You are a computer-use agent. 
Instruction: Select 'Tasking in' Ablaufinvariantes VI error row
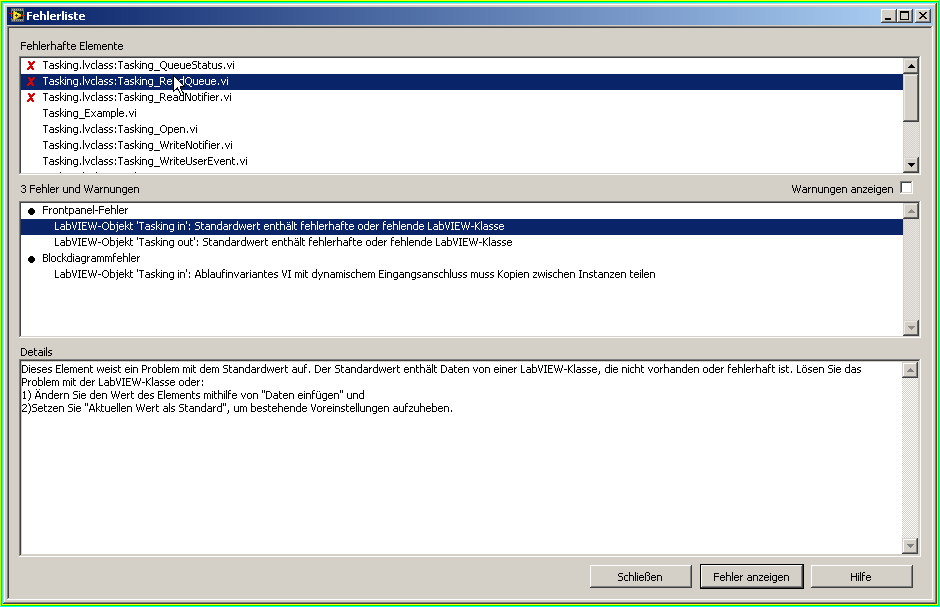click(462, 274)
